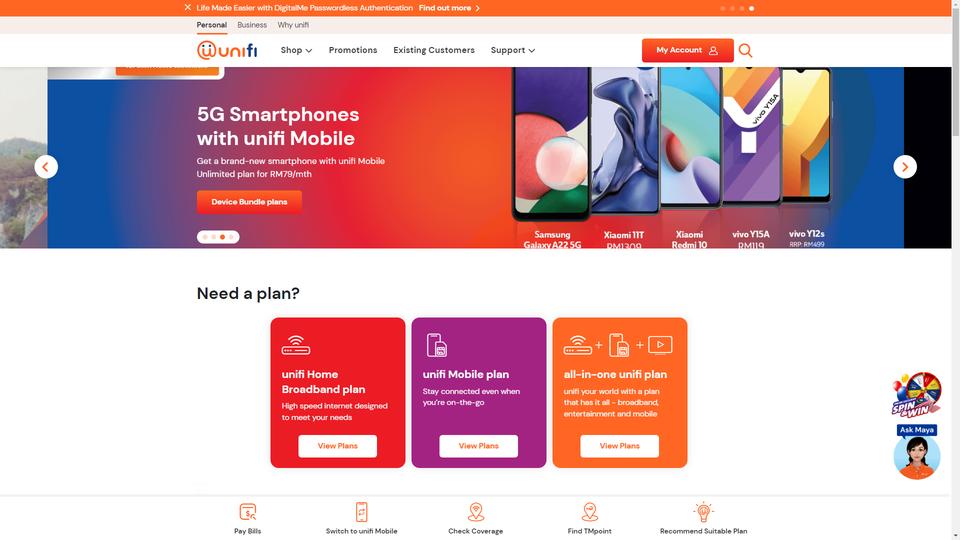The height and width of the screenshot is (540, 960).
Task: Select the last hero carousel dot
Action: (x=231, y=237)
